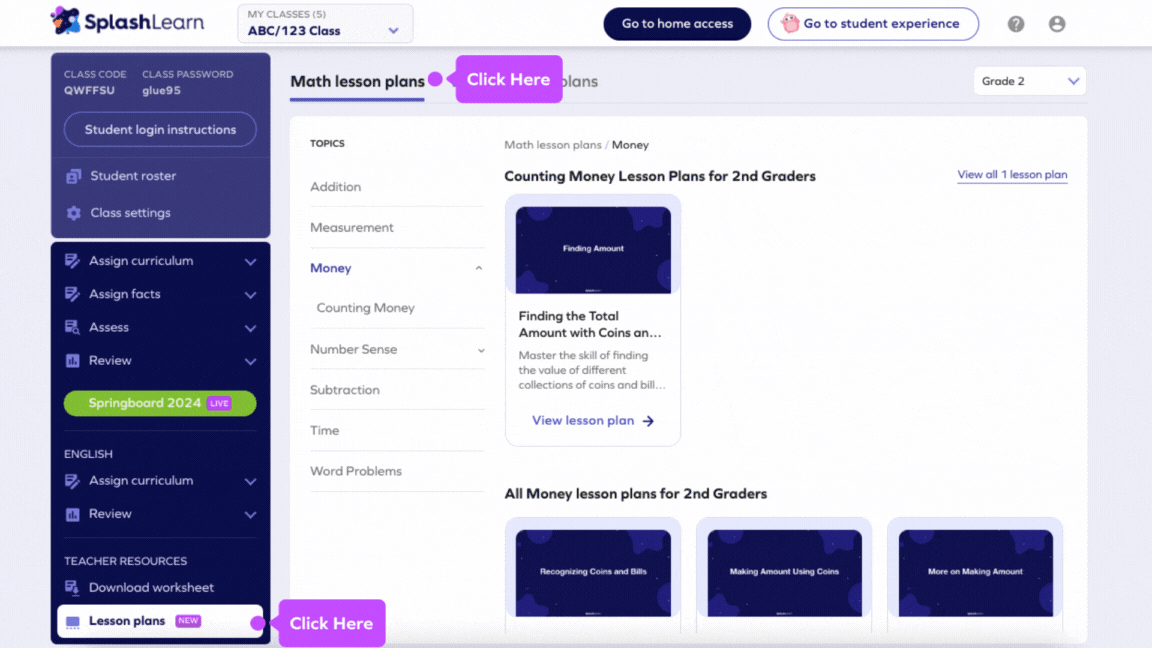Click class password glue95 text

pyautogui.click(x=161, y=90)
